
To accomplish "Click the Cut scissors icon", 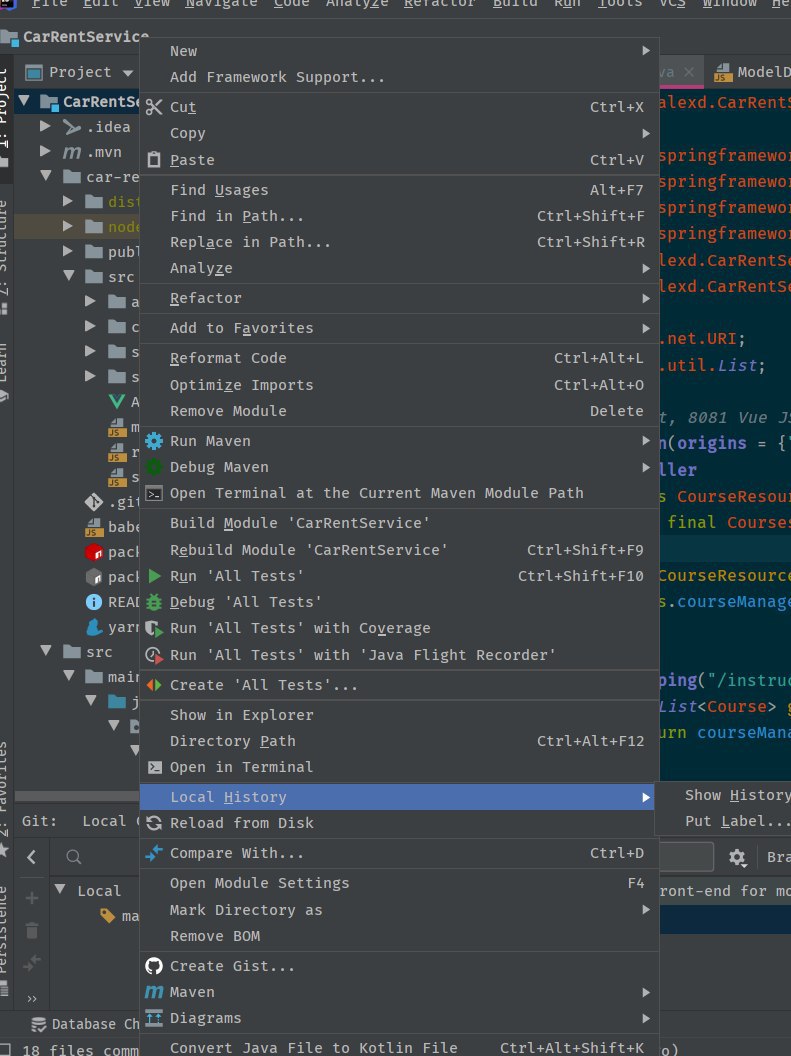I will tap(154, 107).
